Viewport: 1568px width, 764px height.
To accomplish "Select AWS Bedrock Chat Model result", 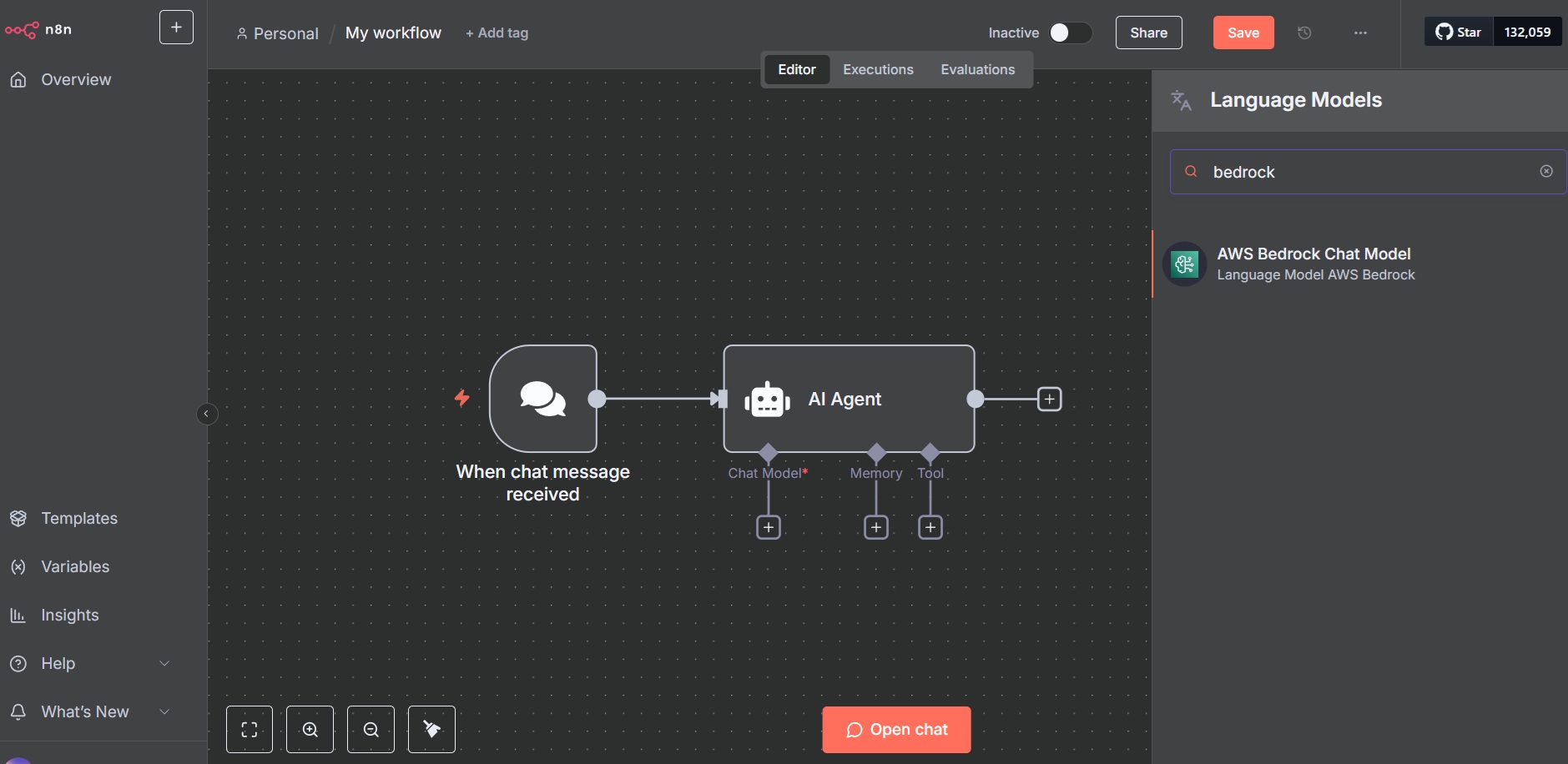I will click(1360, 264).
